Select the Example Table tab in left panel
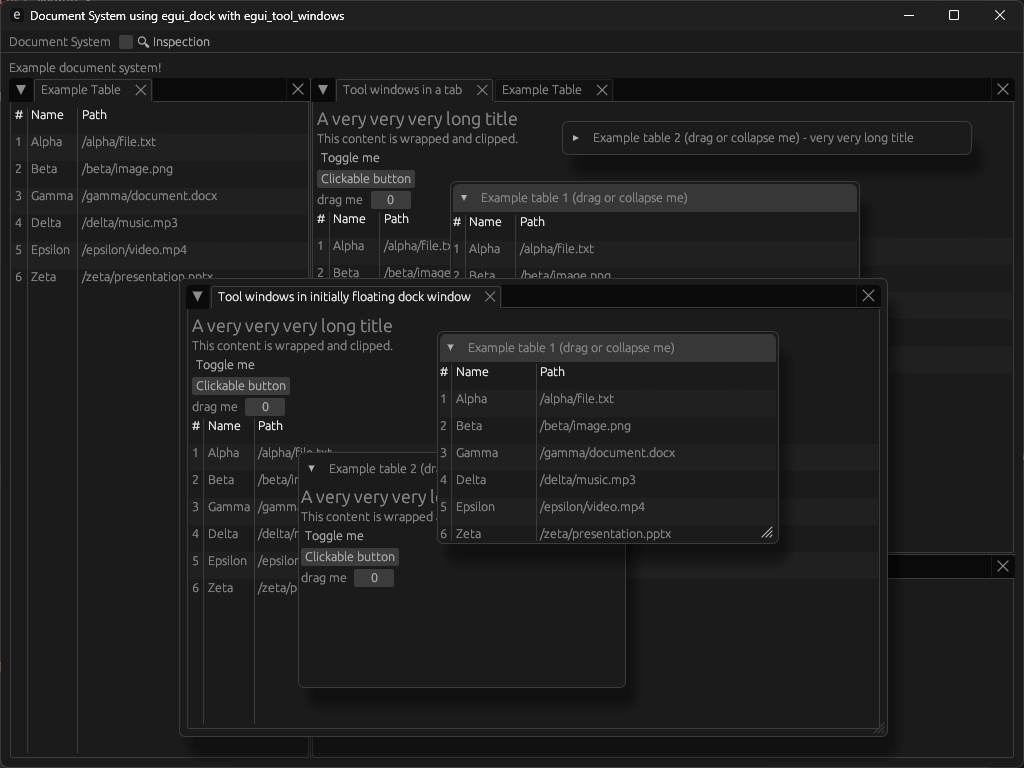Screen dimensions: 1024x768 coord(81,90)
